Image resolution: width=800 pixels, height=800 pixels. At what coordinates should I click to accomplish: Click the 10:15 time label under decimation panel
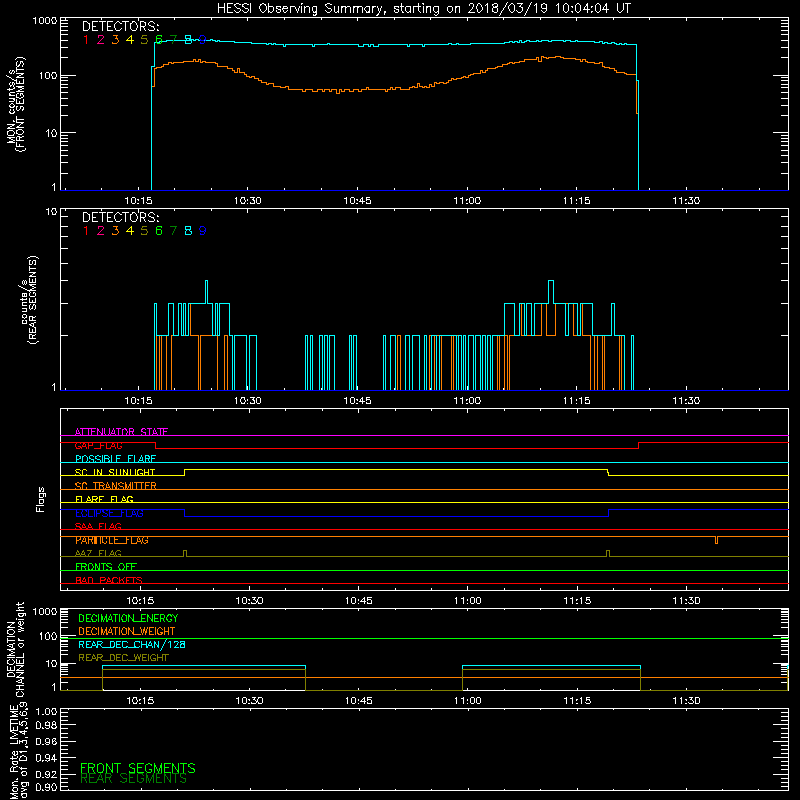coord(140,701)
